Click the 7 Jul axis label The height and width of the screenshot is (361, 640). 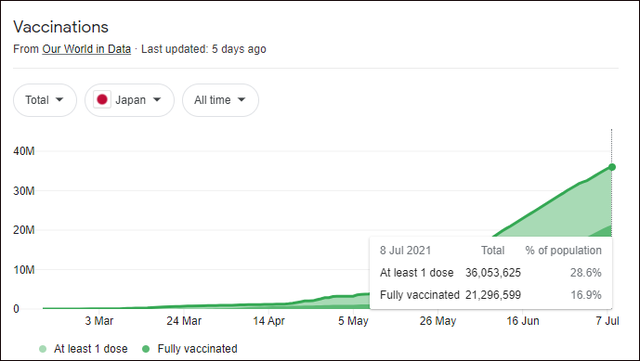[607, 321]
